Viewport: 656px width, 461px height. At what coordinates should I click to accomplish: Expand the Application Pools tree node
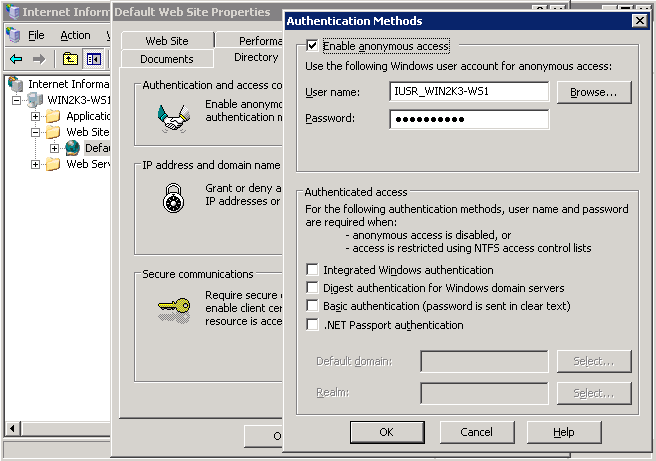36,116
